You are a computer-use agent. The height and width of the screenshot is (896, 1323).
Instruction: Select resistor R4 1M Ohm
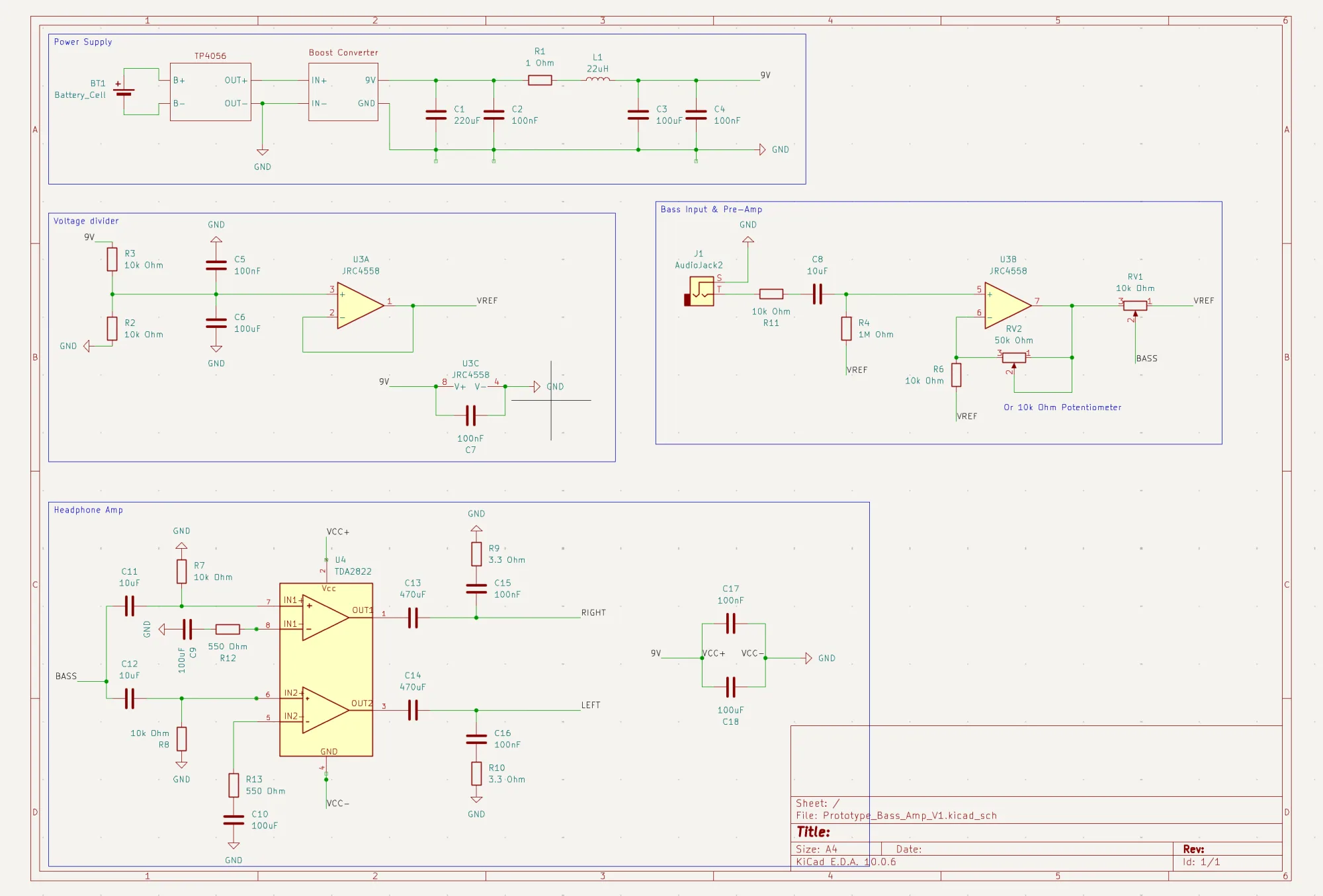click(x=846, y=329)
